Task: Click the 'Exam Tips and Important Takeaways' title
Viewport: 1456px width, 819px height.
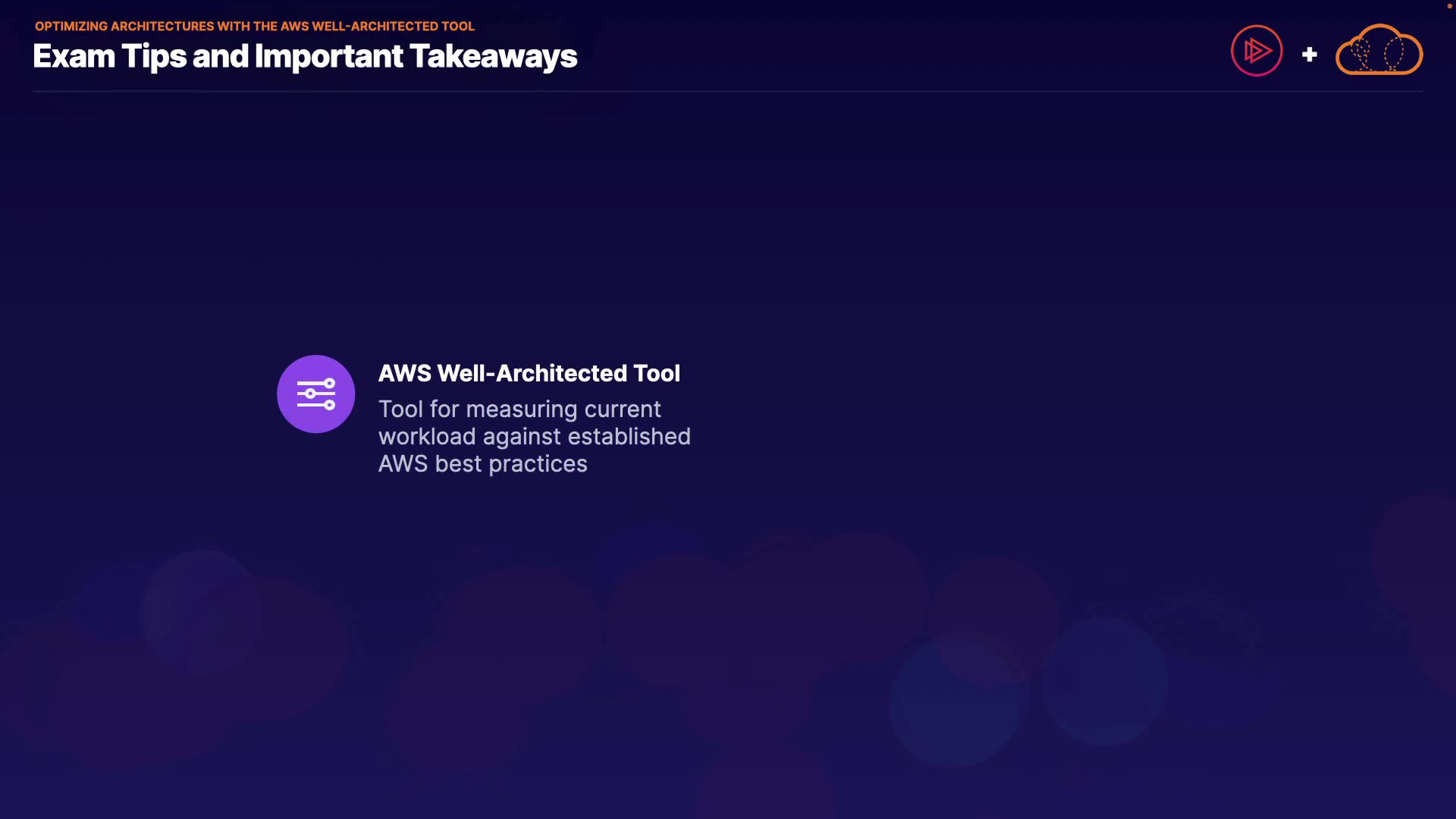Action: pyautogui.click(x=305, y=56)
